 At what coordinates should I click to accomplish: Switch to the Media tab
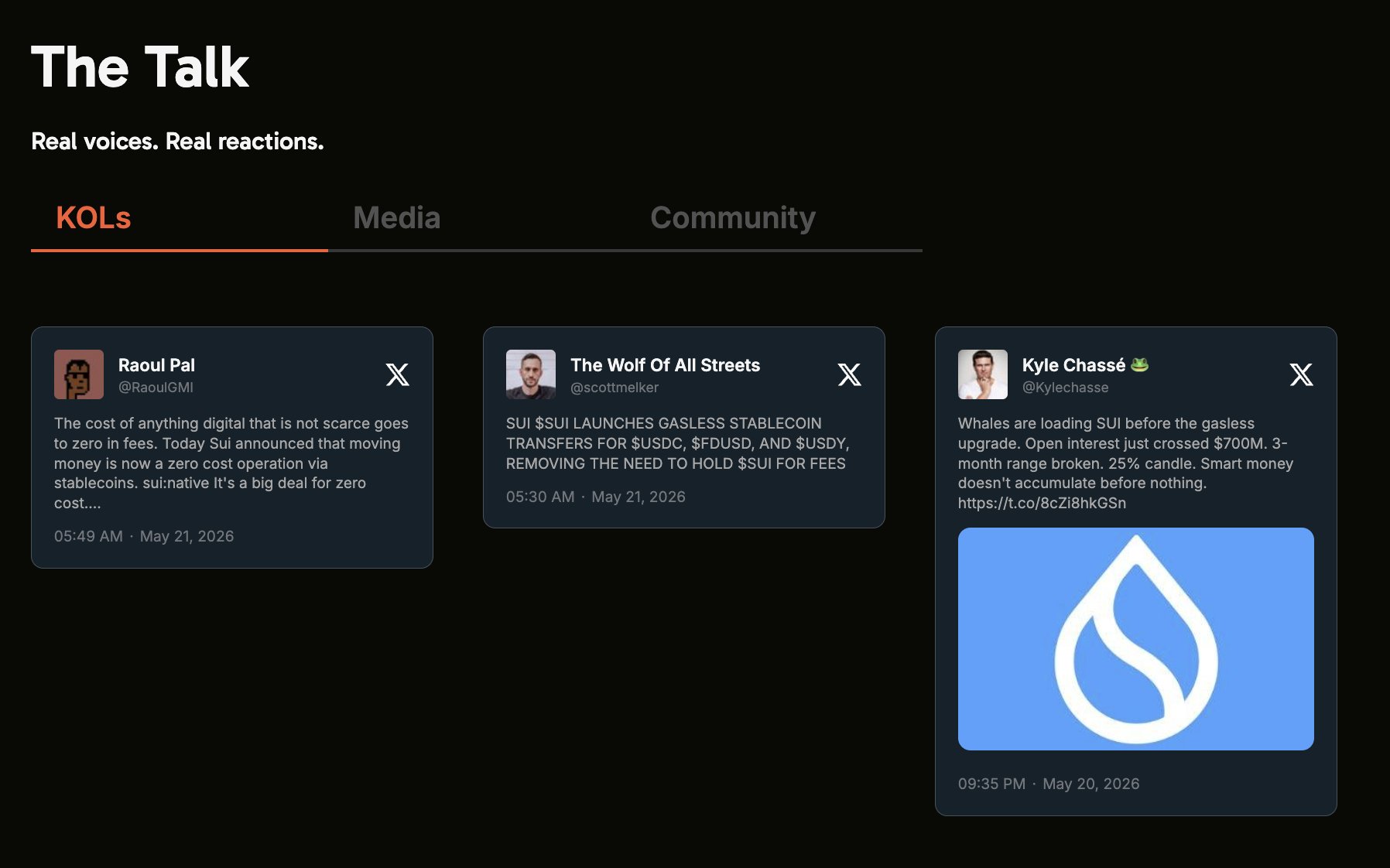point(397,218)
